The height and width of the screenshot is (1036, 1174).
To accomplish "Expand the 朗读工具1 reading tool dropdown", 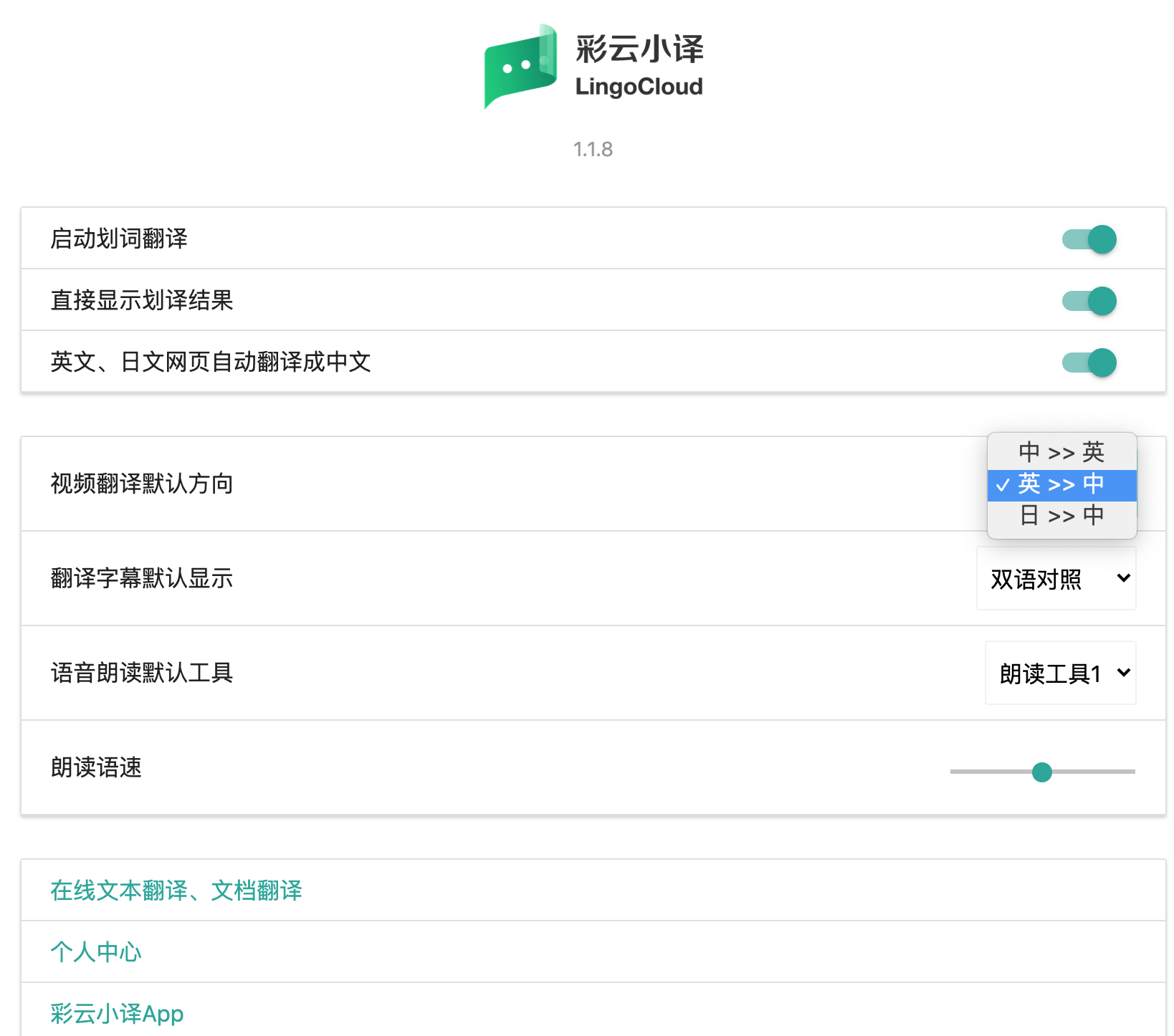I will tap(1060, 673).
